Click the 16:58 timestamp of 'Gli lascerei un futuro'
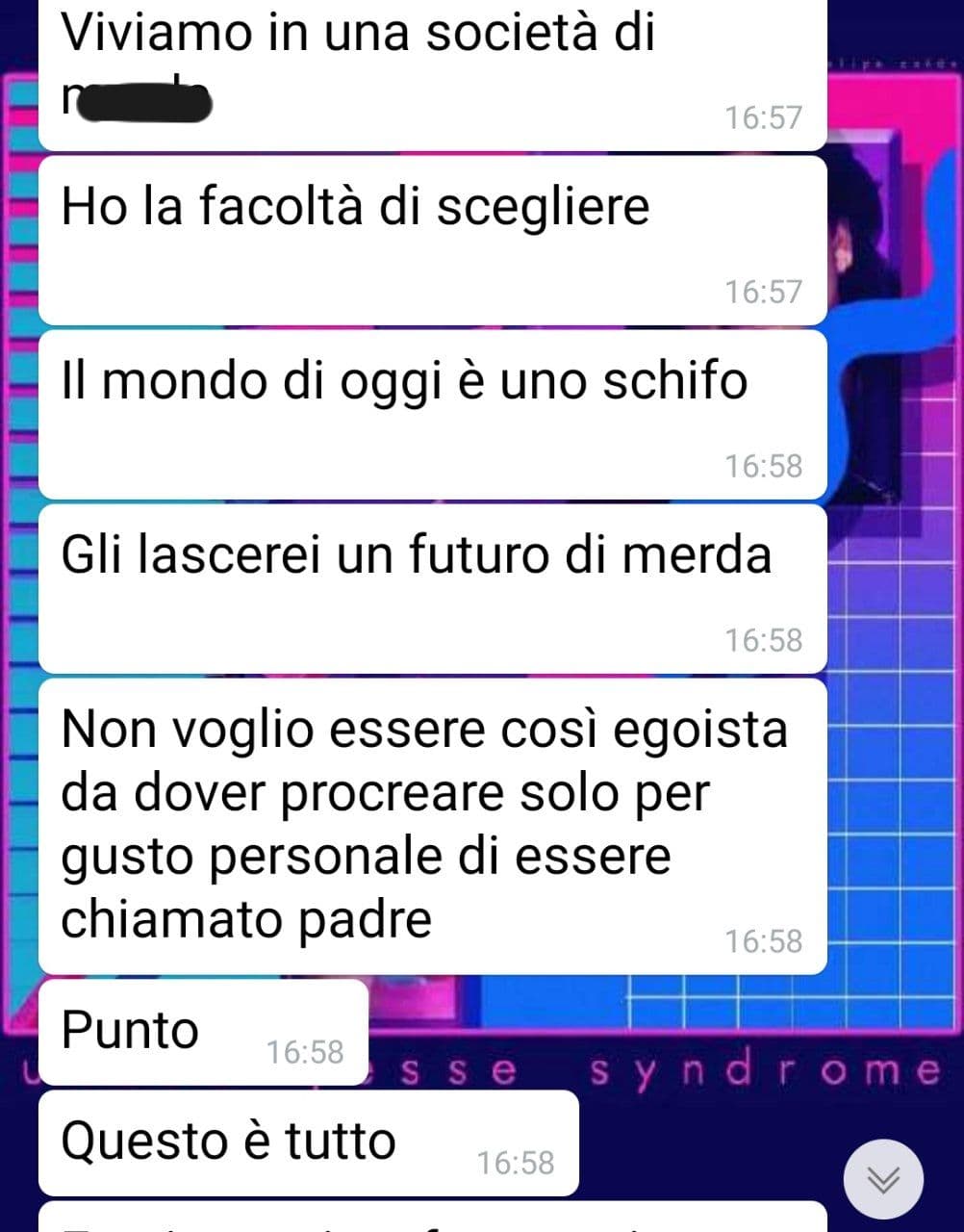This screenshot has width=964, height=1232. click(x=763, y=640)
